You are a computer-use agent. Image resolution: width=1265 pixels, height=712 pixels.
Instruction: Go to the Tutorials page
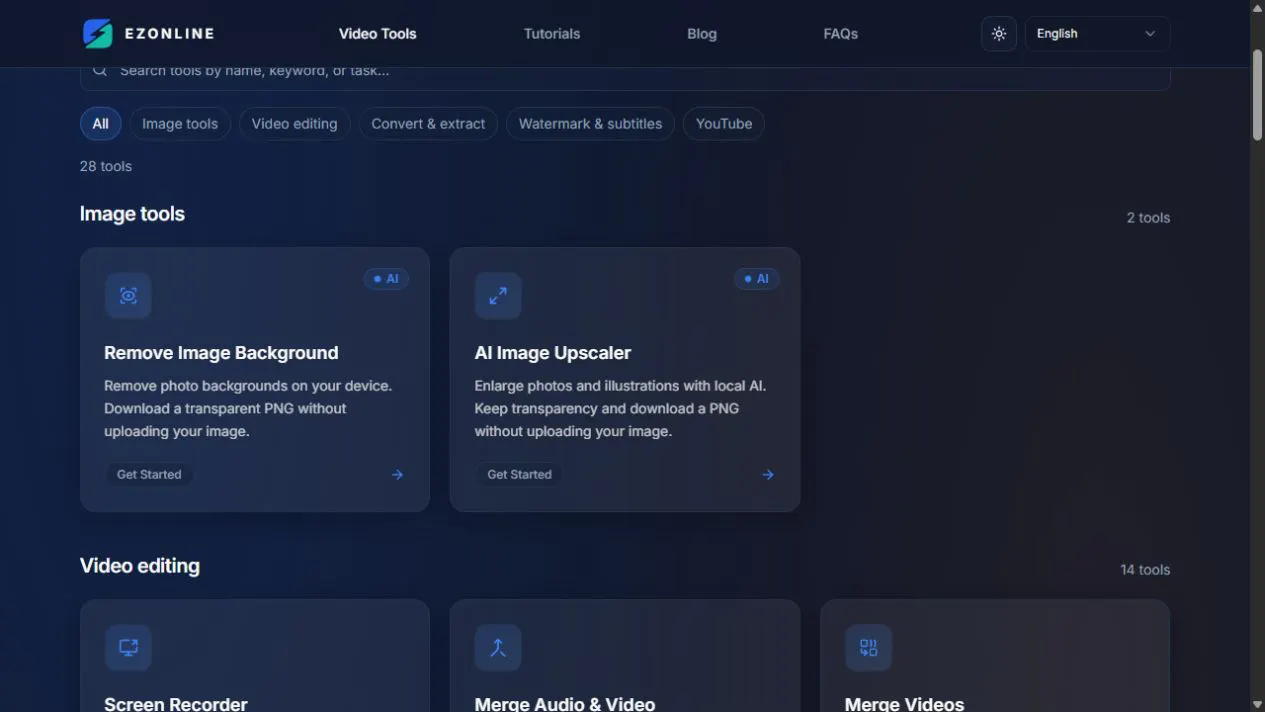coord(552,34)
